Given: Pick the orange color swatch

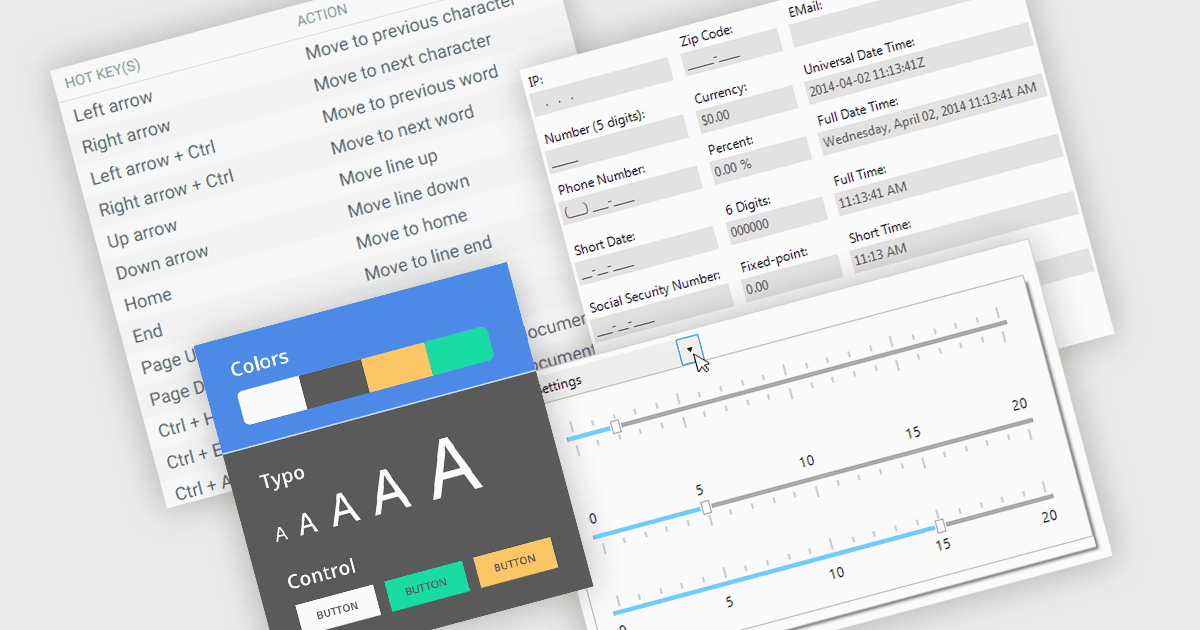Looking at the screenshot, I should [x=398, y=368].
